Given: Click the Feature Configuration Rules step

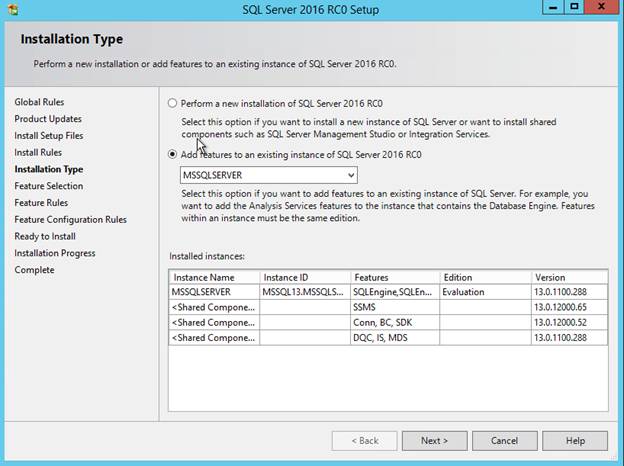Looking at the screenshot, I should 70,220.
